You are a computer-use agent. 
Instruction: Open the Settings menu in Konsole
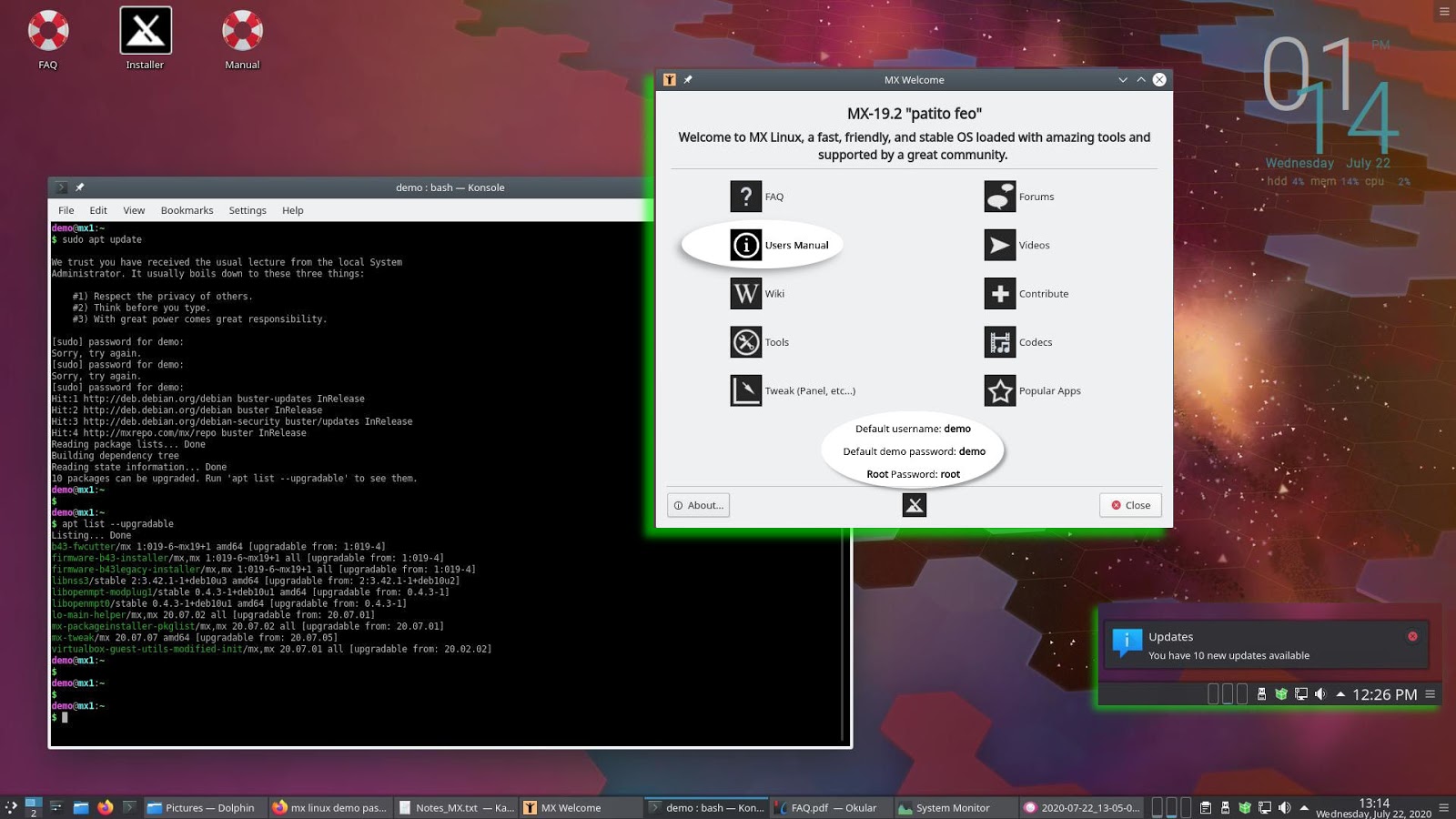[x=248, y=210]
